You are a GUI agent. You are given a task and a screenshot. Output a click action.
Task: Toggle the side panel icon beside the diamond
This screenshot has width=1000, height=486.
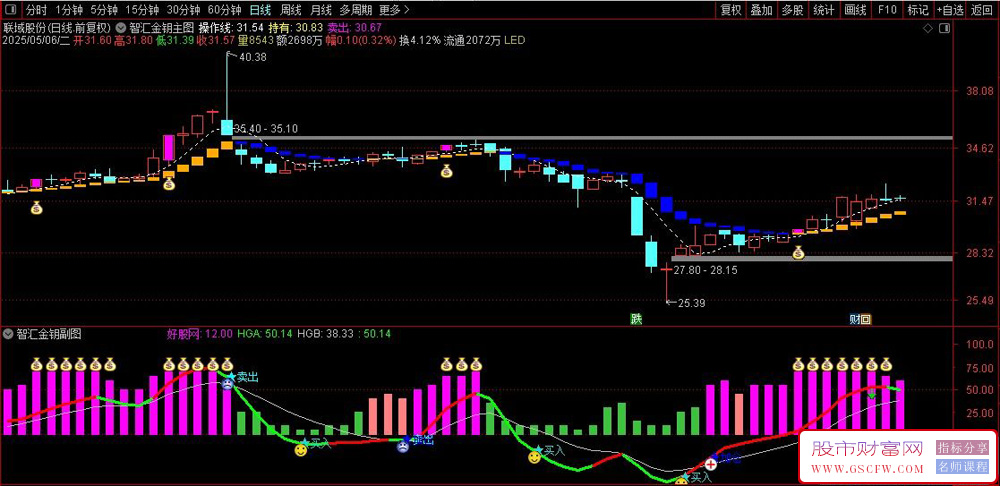pyautogui.click(x=945, y=28)
